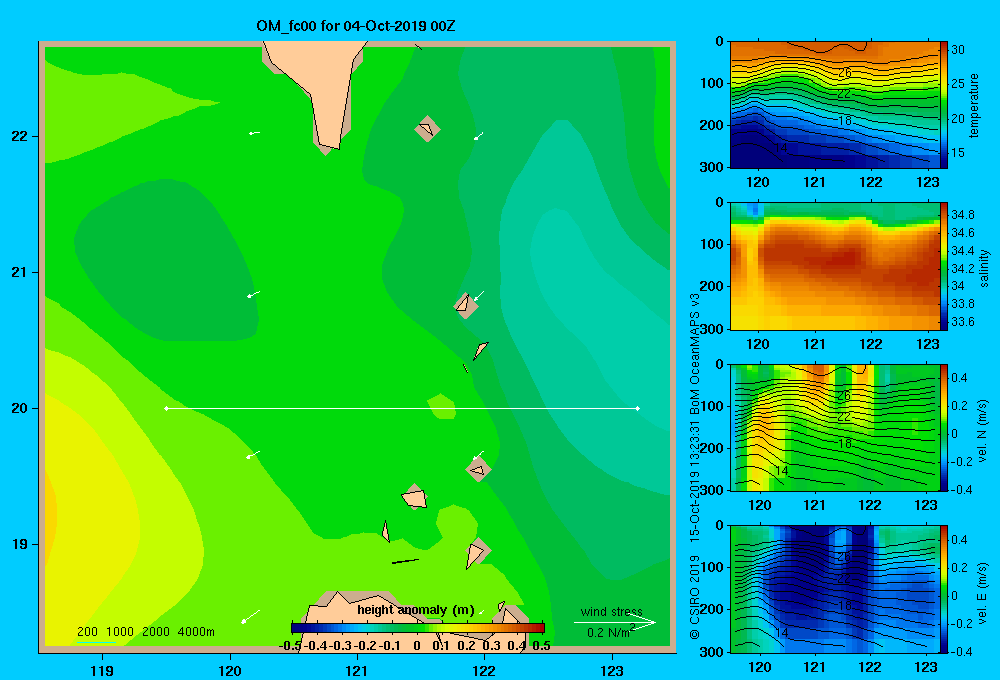Open the vel. N depth section panel
The width and height of the screenshot is (1000, 680).
[x=834, y=427]
